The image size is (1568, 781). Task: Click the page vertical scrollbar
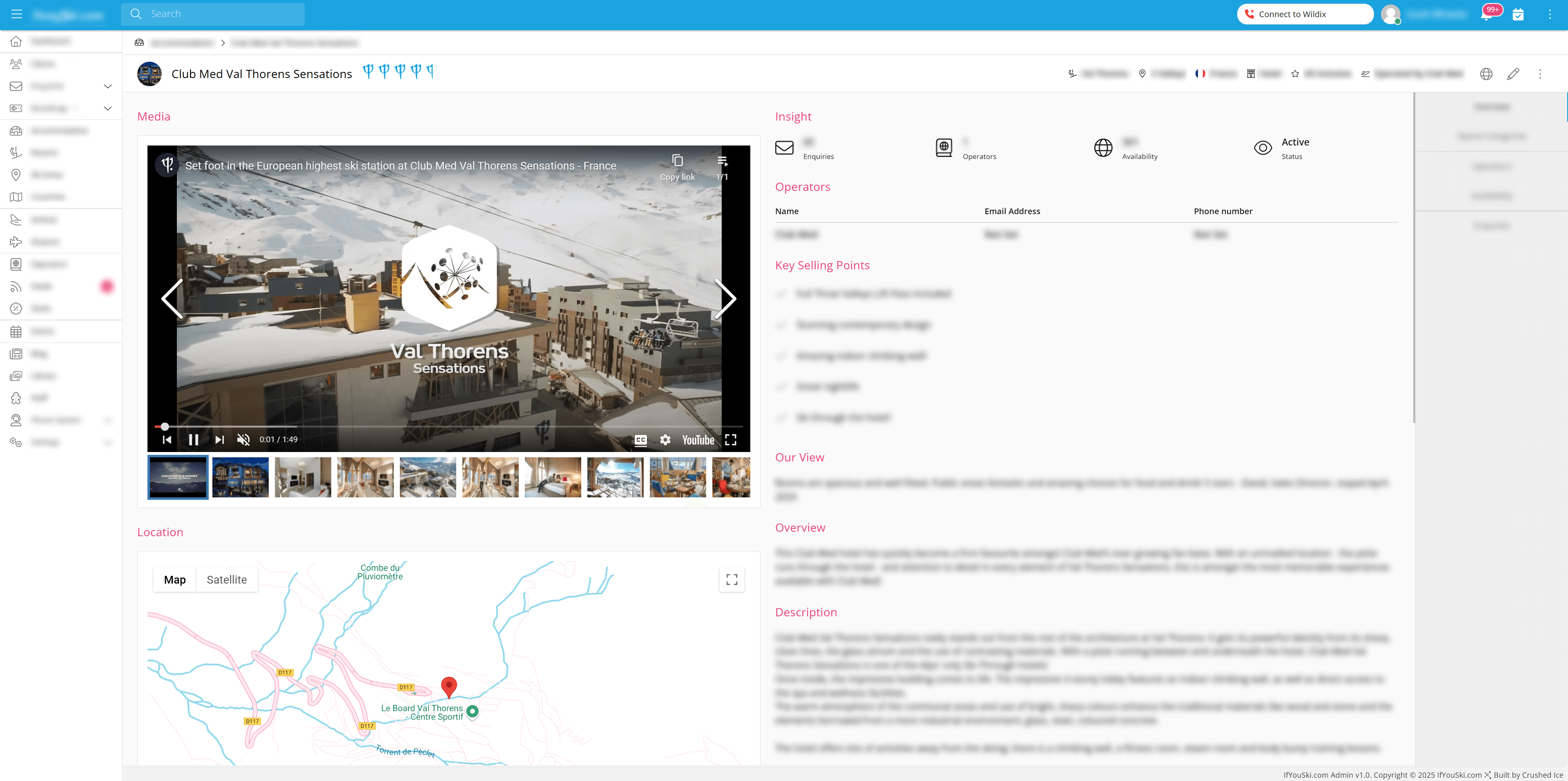[x=1413, y=258]
